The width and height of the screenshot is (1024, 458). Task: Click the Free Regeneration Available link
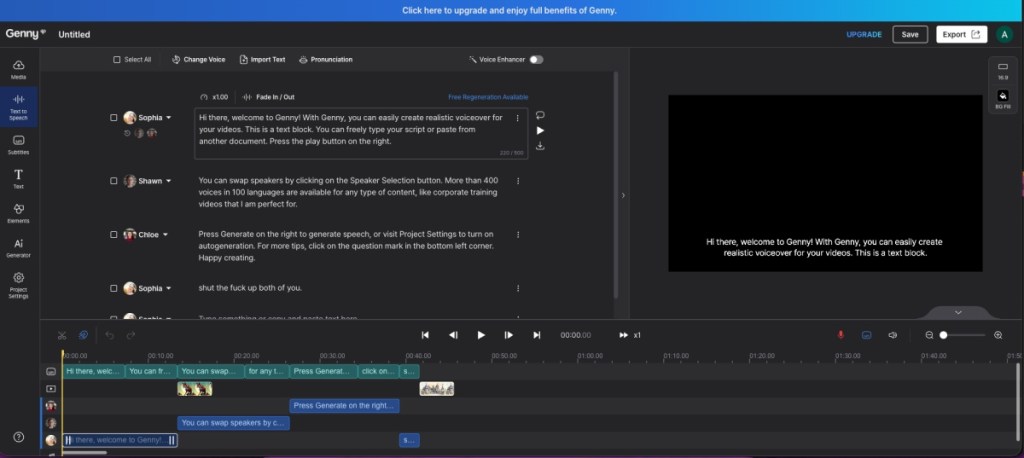pyautogui.click(x=488, y=97)
